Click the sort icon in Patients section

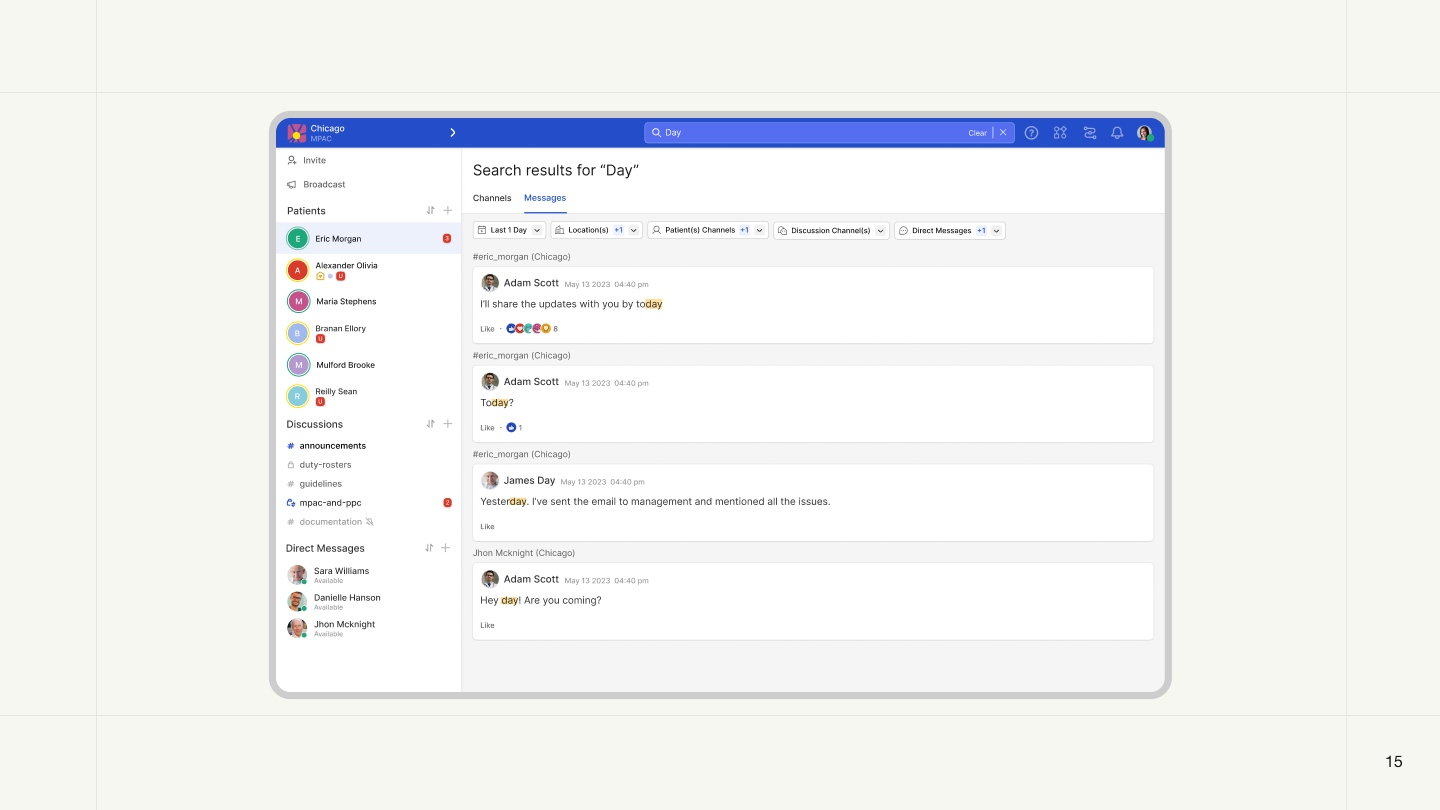click(x=430, y=211)
